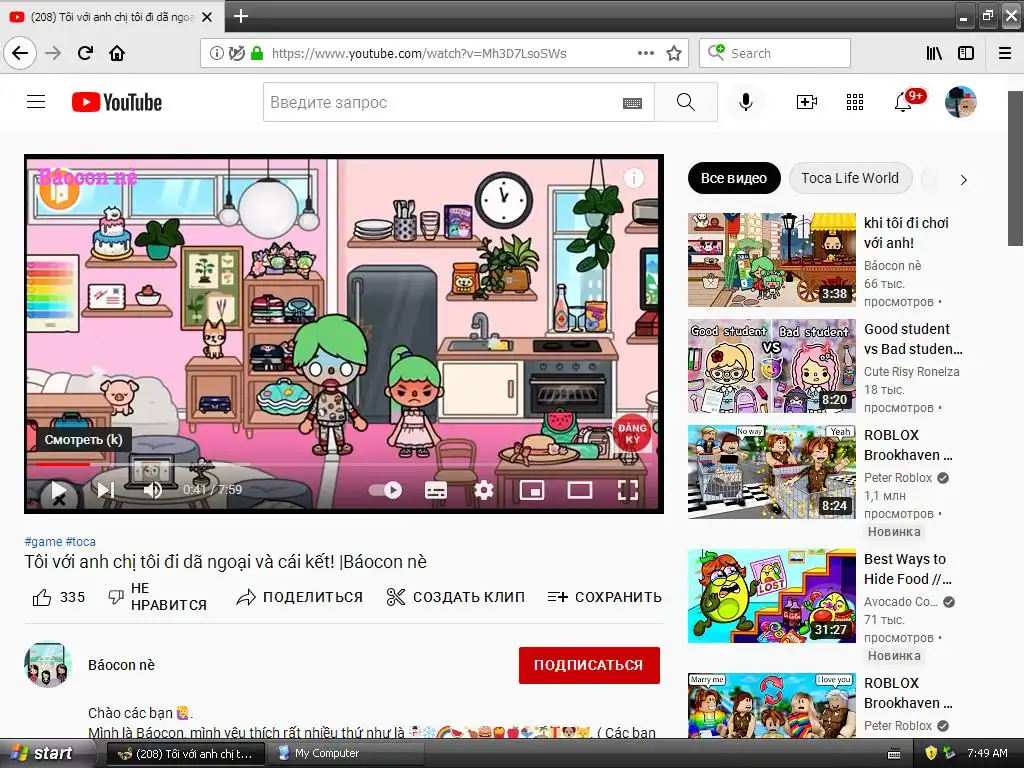
Task: Reload the page
Action: pyautogui.click(x=85, y=53)
